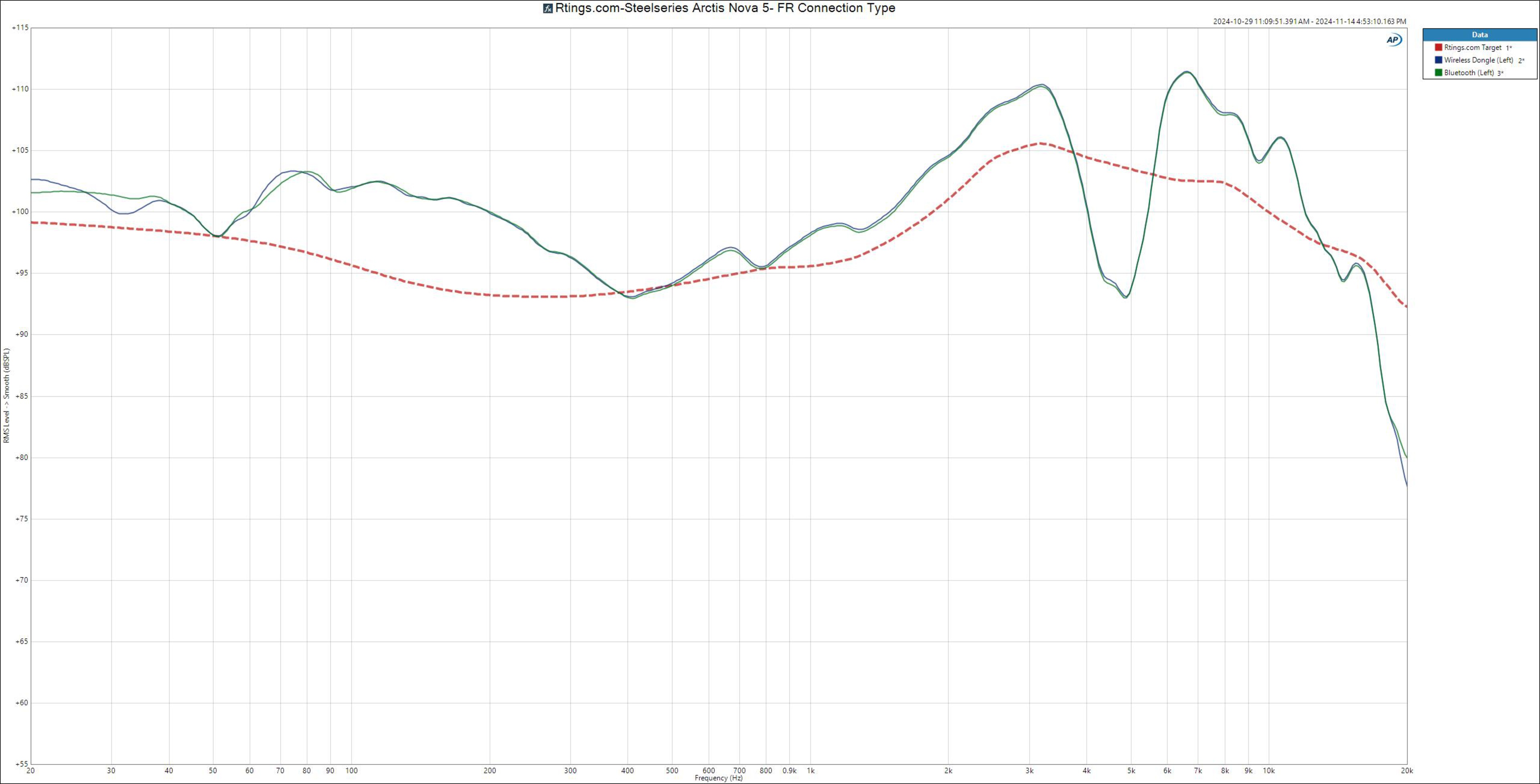Click the '50' frequency tick label

213,771
